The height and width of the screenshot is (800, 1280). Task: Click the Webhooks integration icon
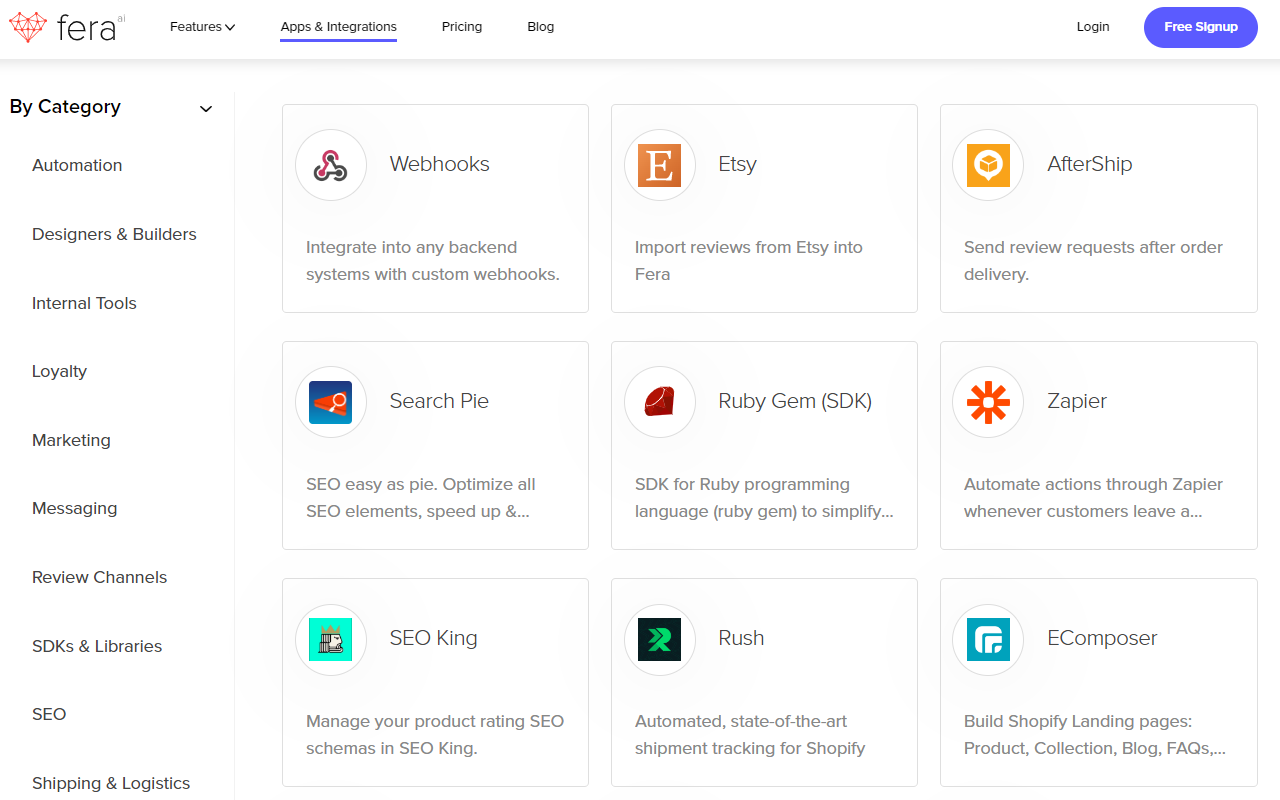[x=331, y=164]
